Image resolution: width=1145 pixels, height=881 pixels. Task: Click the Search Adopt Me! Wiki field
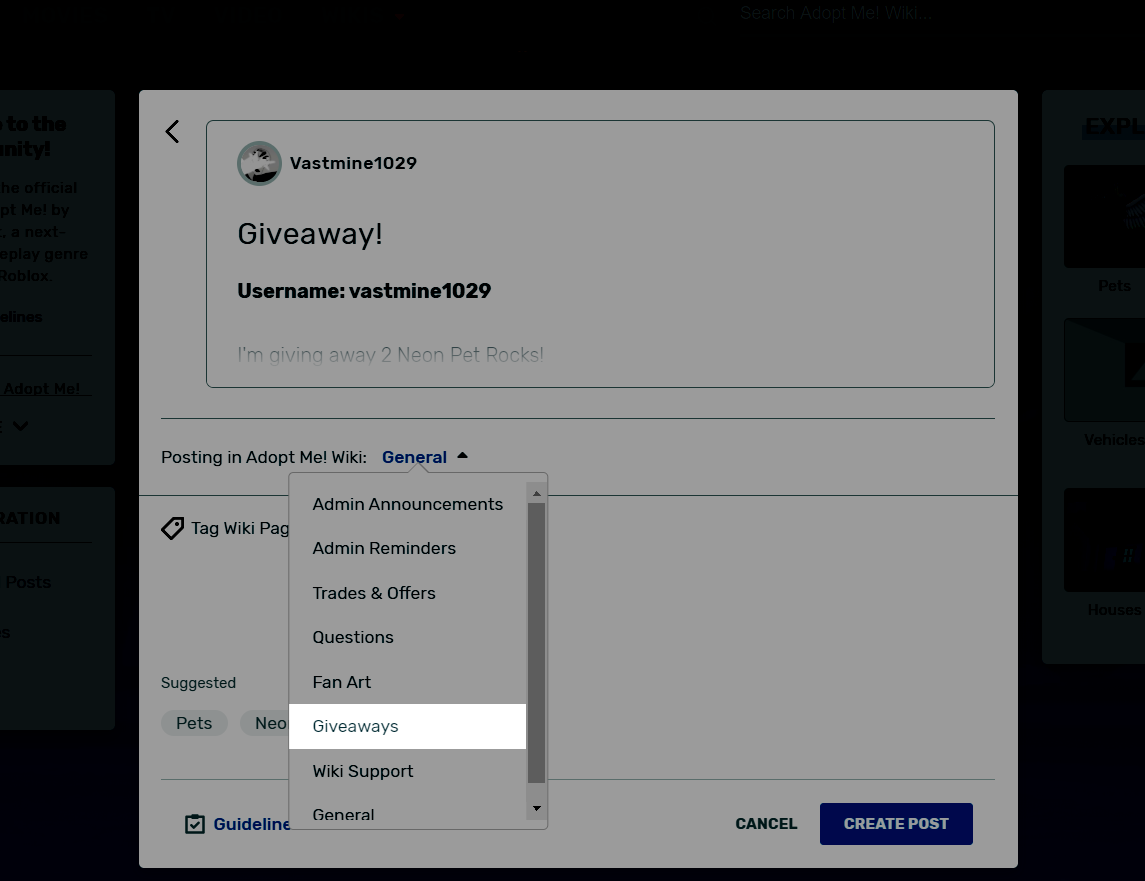point(836,13)
